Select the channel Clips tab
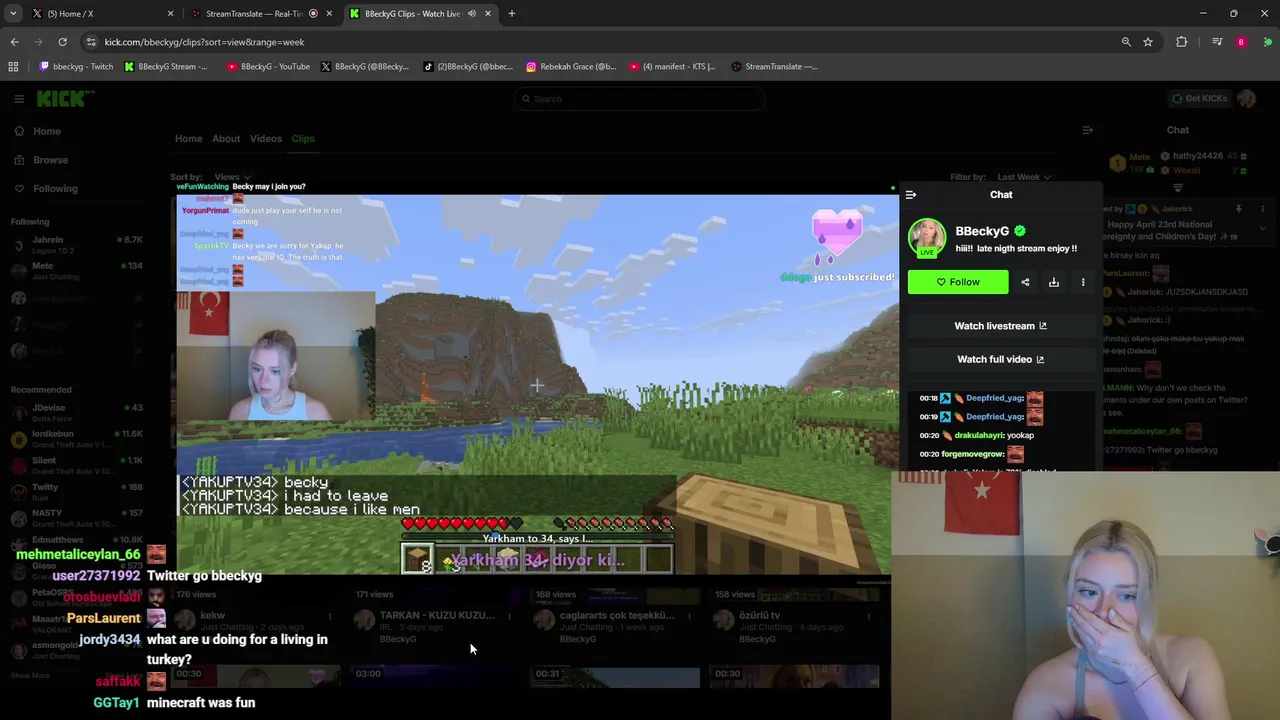1280x720 pixels. (x=303, y=139)
